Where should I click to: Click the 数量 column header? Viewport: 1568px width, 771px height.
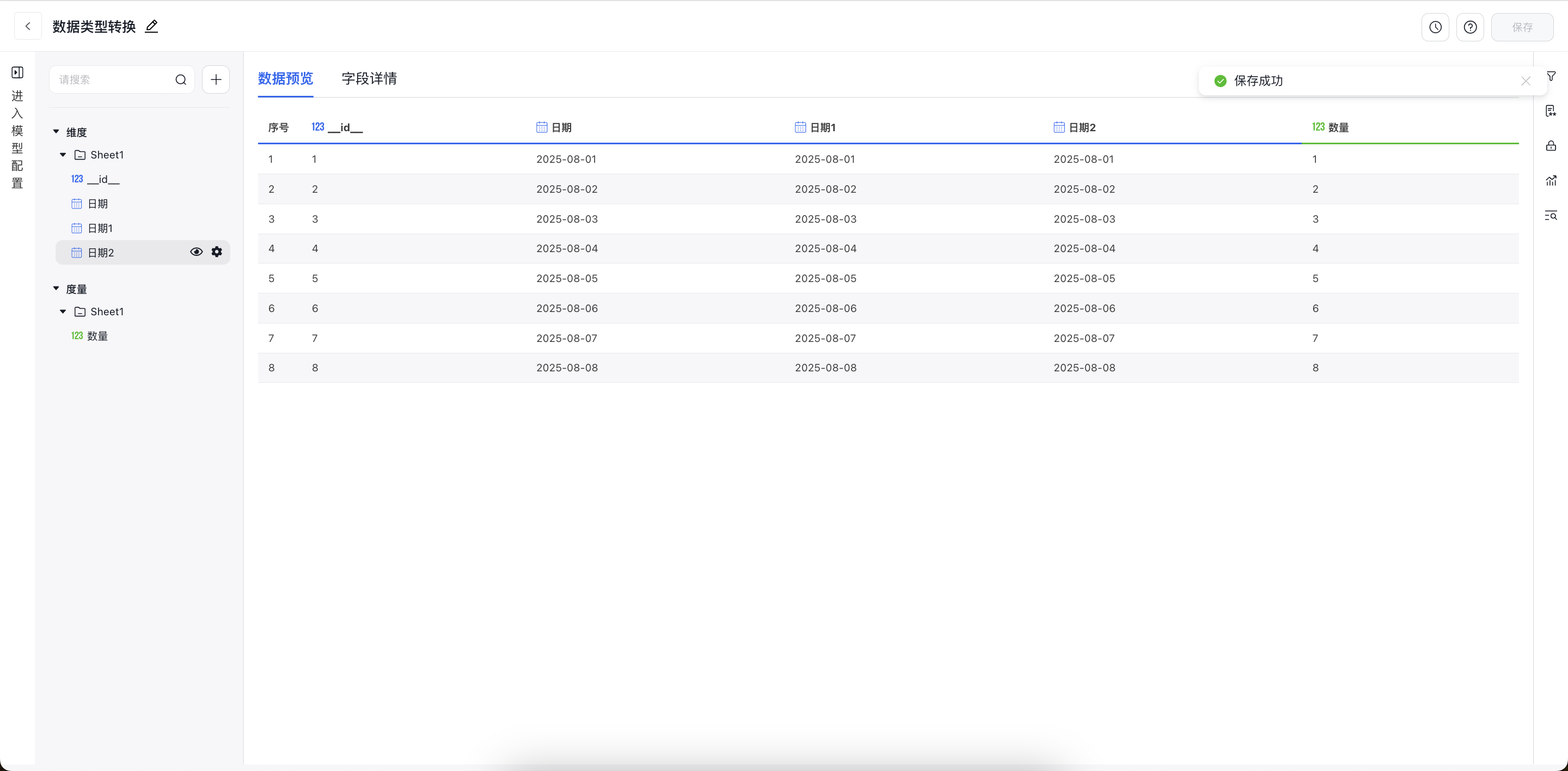pos(1339,127)
